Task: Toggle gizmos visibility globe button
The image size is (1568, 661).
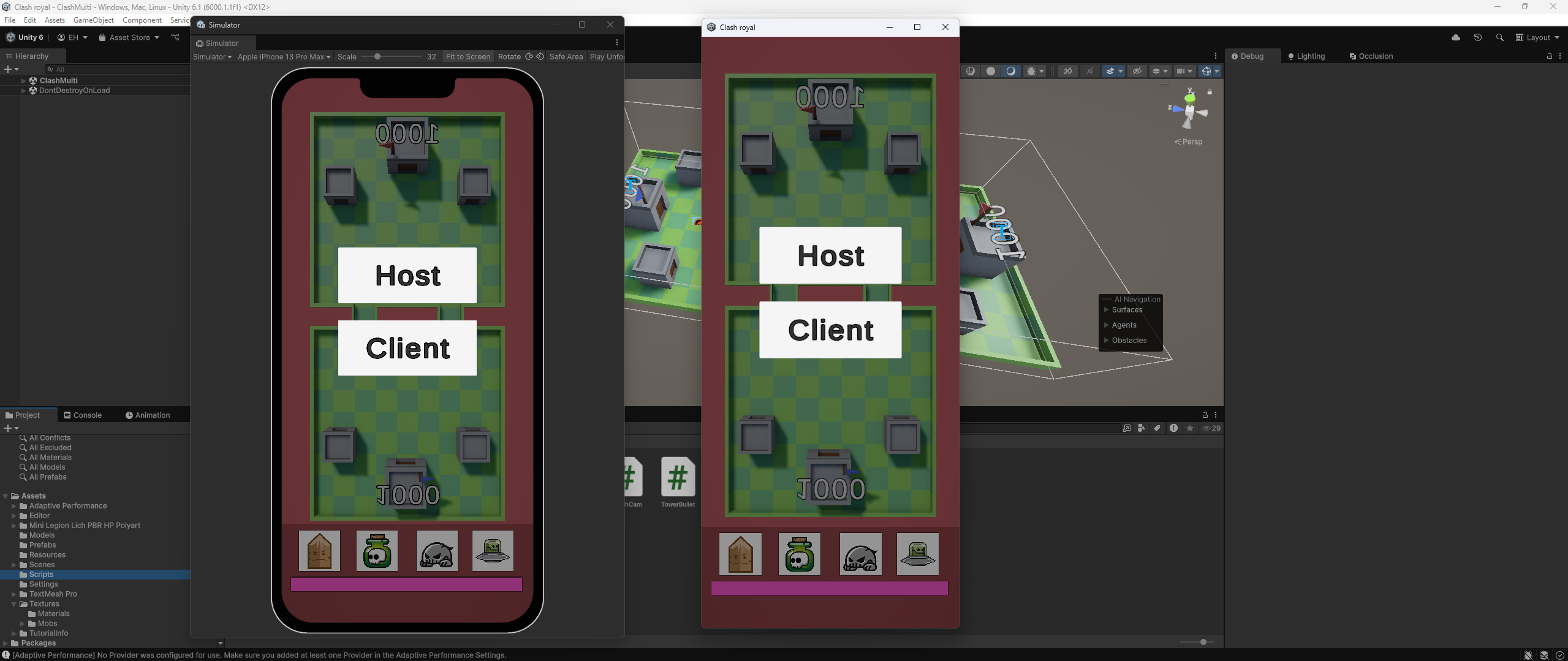Action: point(1206,71)
